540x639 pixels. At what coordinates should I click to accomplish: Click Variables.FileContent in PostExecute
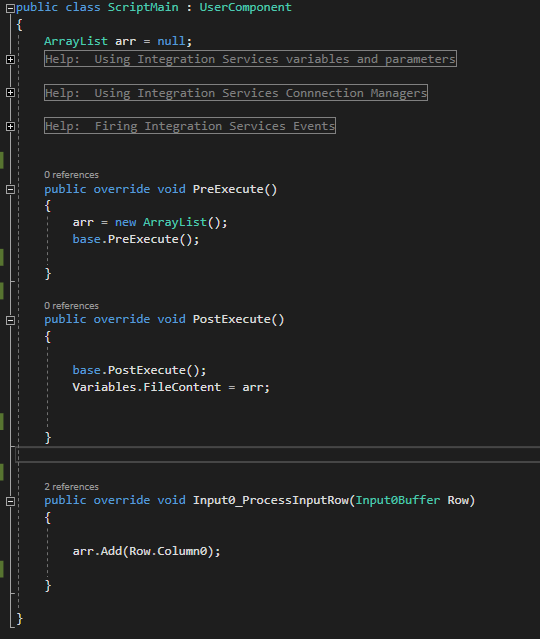[x=146, y=387]
